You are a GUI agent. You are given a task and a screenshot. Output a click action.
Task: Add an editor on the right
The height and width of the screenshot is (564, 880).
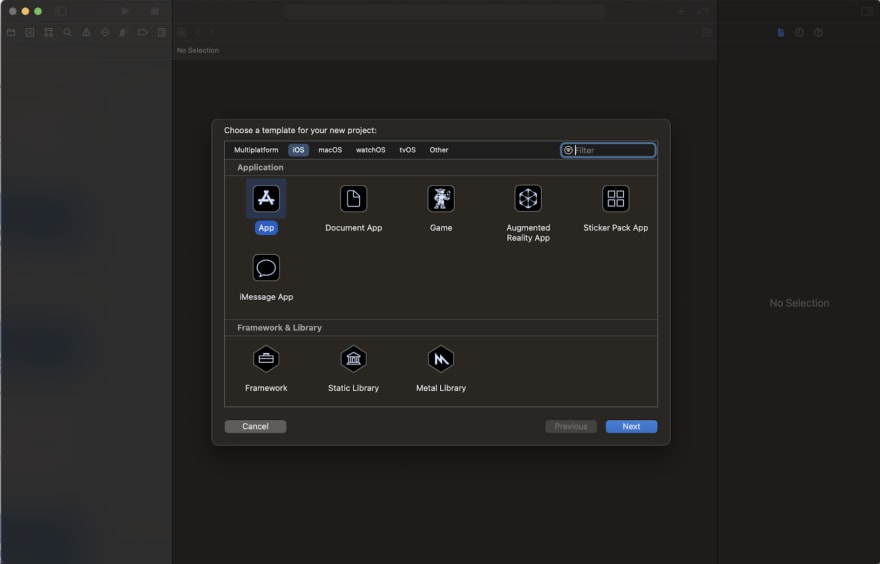707,33
